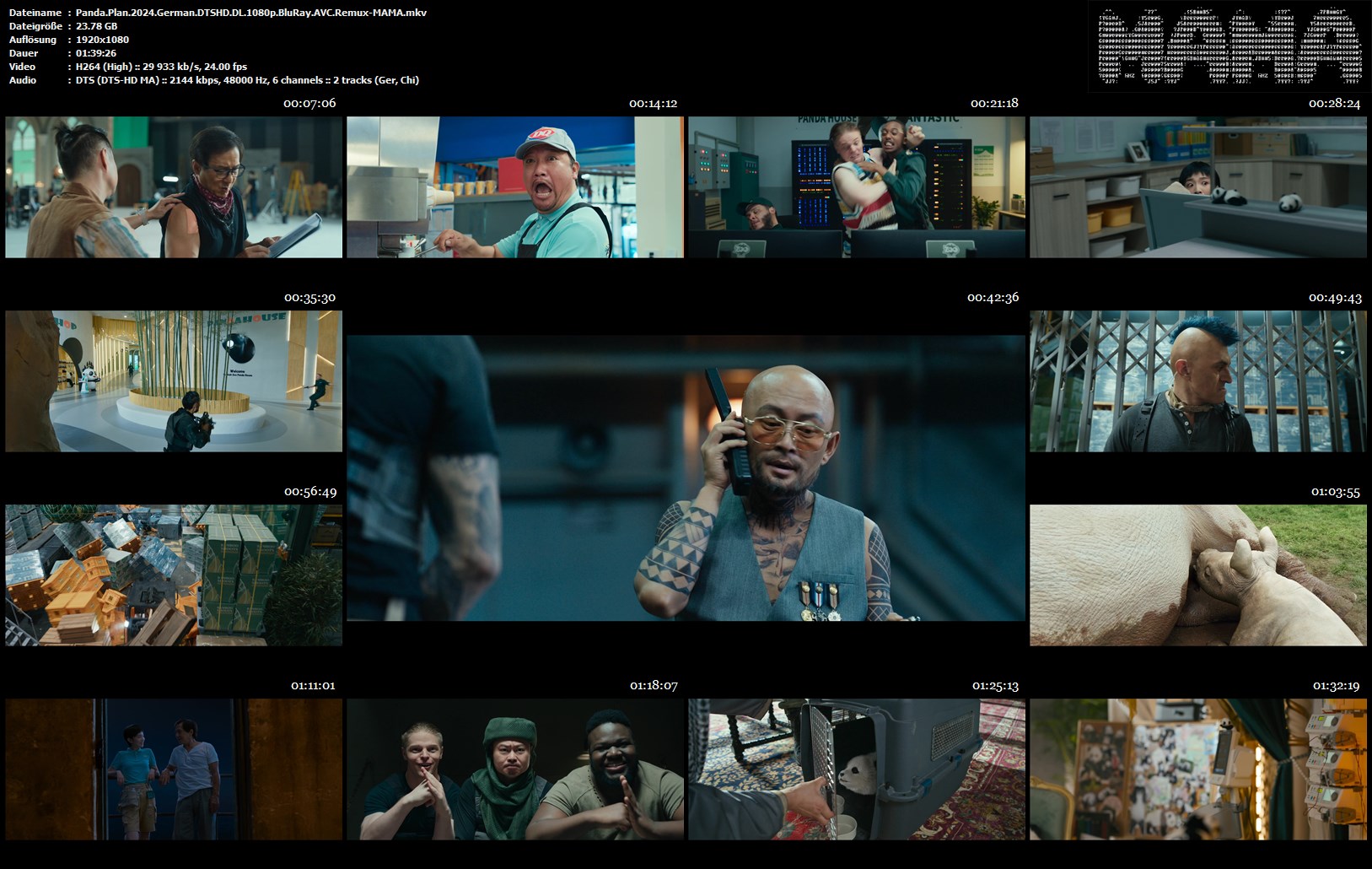Click the 00:07:06 timestamp label
The width and height of the screenshot is (1372, 869).
click(309, 103)
